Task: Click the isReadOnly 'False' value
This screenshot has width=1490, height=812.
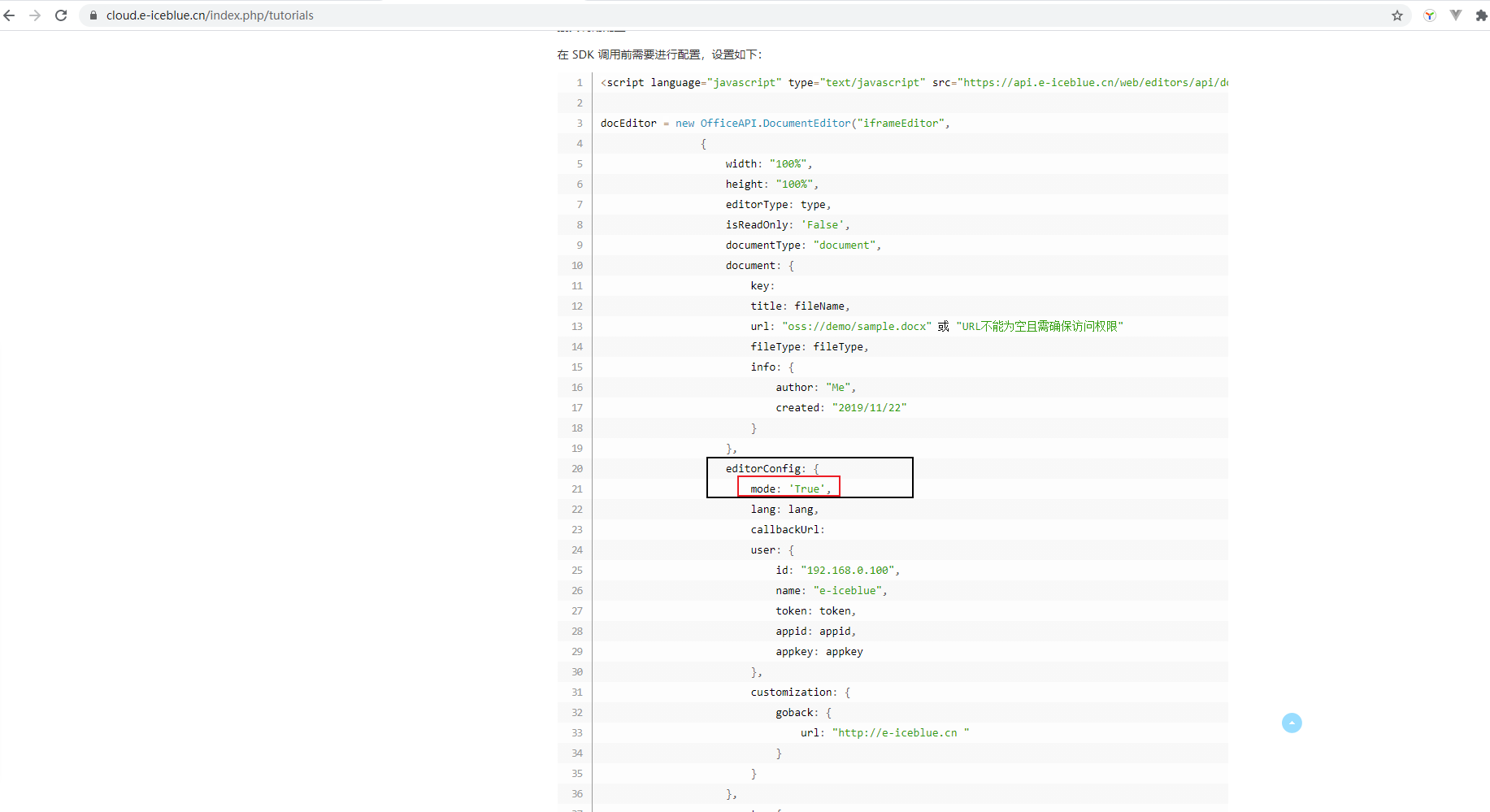Action: (x=823, y=225)
